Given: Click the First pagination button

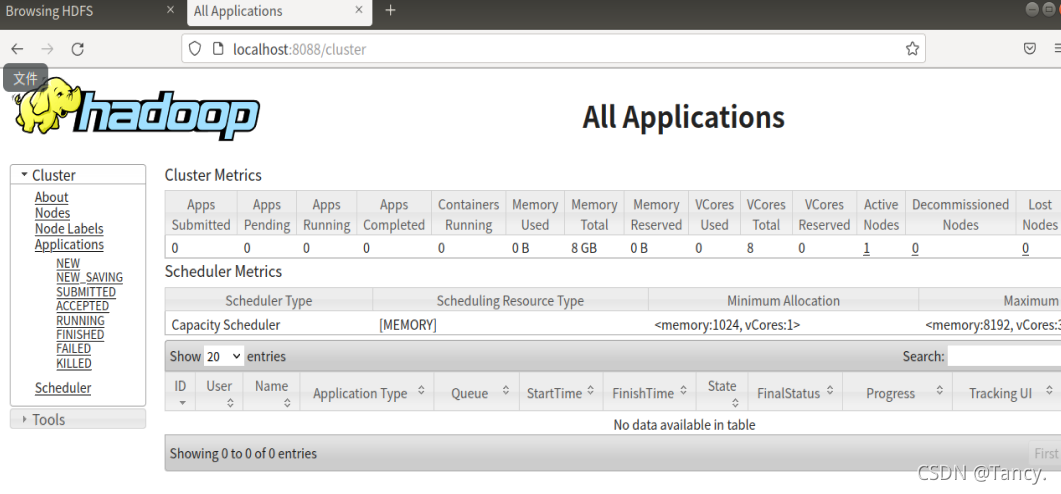Looking at the screenshot, I should pyautogui.click(x=1045, y=453).
